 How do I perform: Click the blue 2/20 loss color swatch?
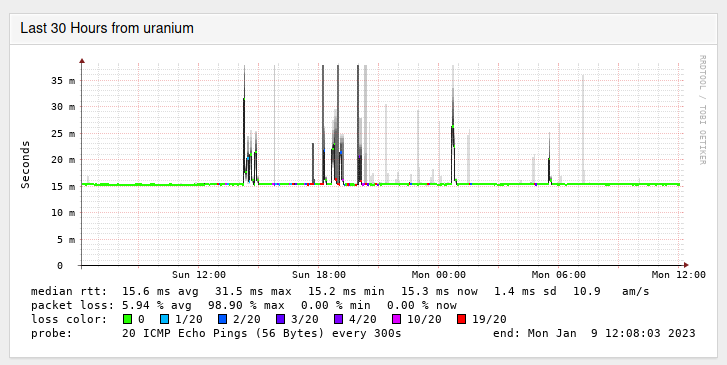[222, 319]
